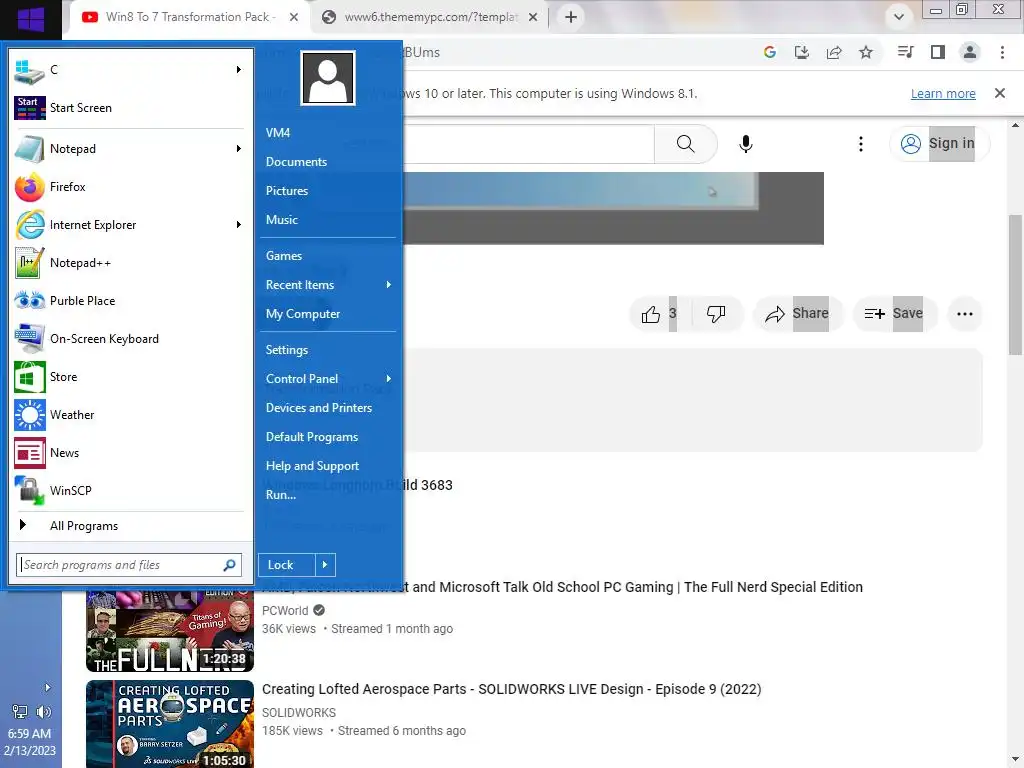Click the Save button under video

coord(894,314)
